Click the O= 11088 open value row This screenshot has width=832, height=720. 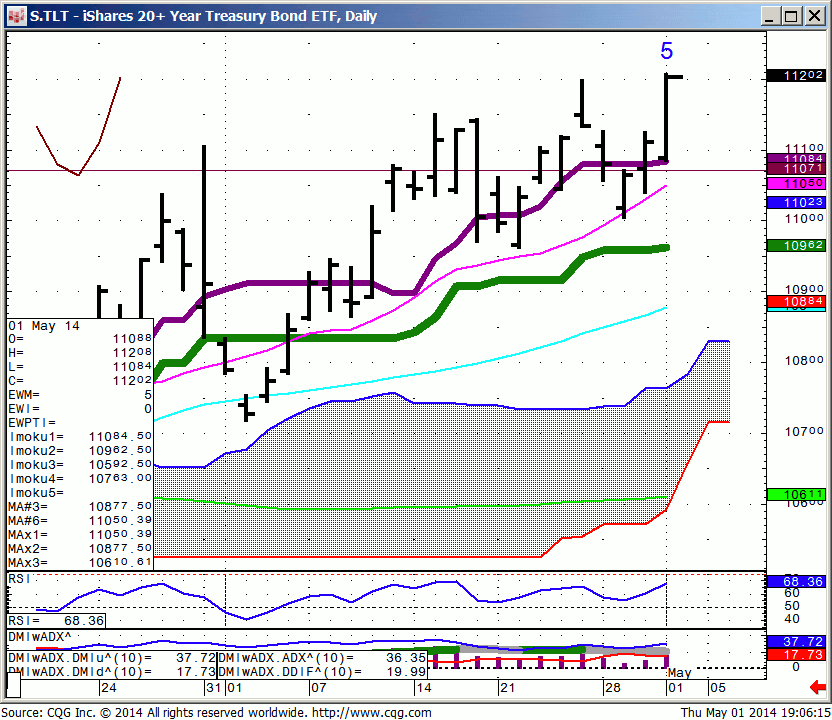80,339
